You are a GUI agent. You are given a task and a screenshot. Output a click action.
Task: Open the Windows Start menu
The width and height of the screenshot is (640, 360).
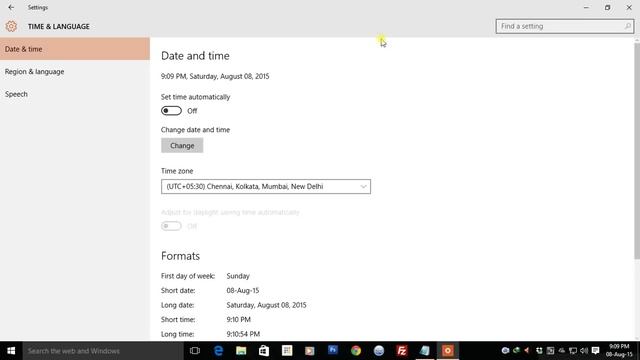coord(11,351)
